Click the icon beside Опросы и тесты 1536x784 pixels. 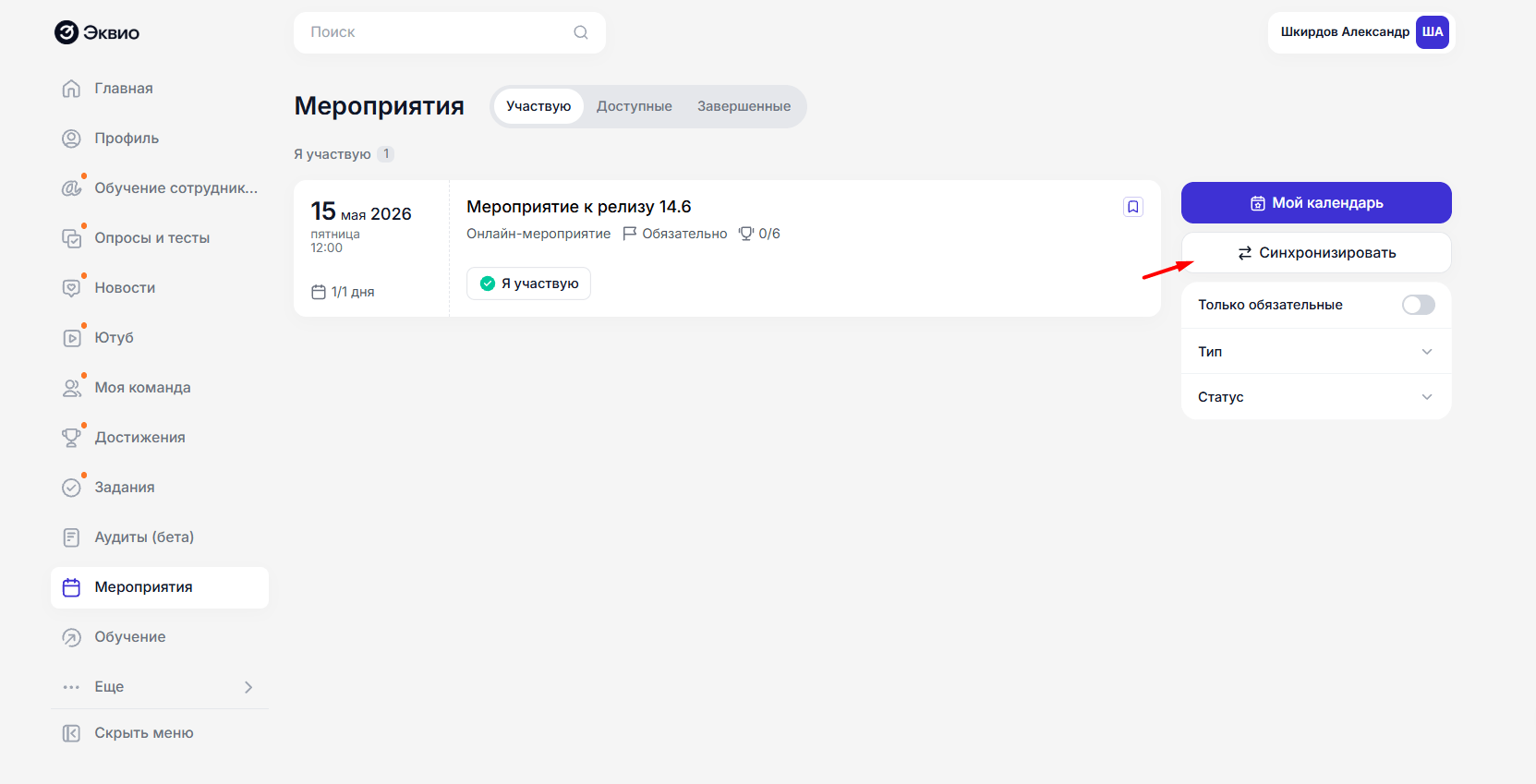point(71,238)
